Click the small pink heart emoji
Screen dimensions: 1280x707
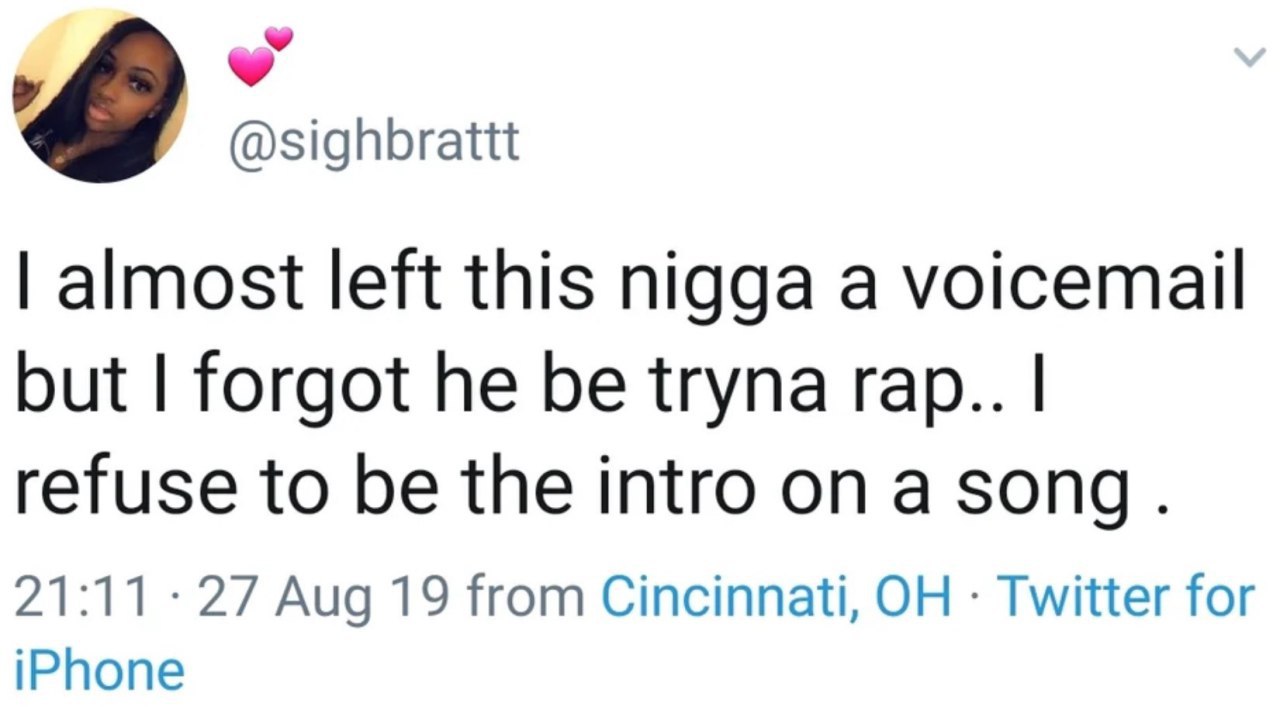281,37
